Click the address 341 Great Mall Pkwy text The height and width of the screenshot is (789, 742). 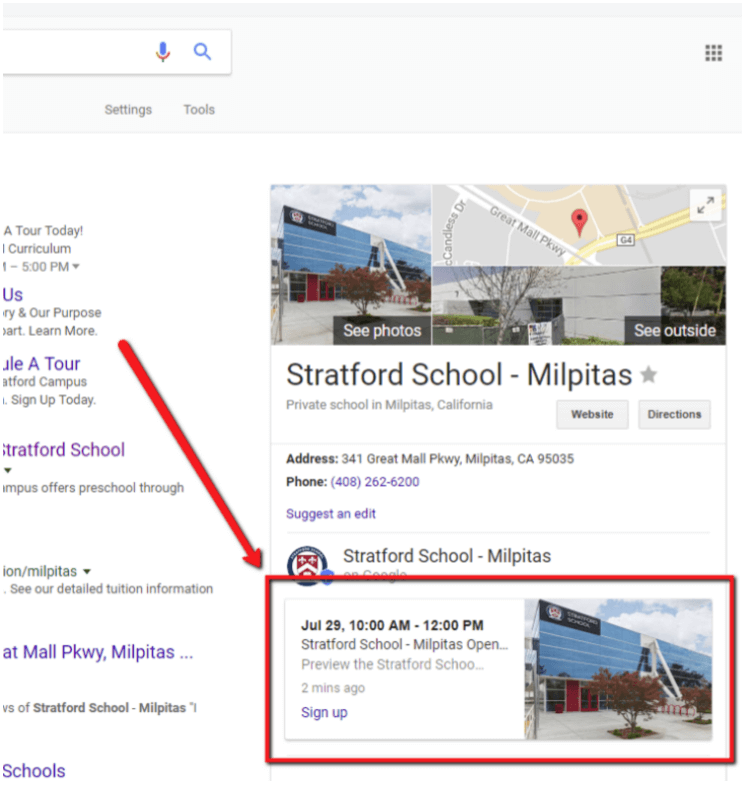[x=457, y=459]
